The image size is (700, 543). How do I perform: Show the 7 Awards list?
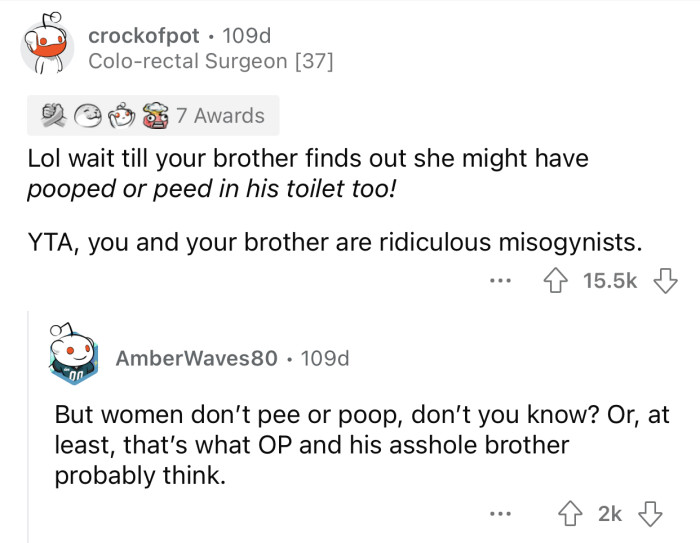point(220,116)
